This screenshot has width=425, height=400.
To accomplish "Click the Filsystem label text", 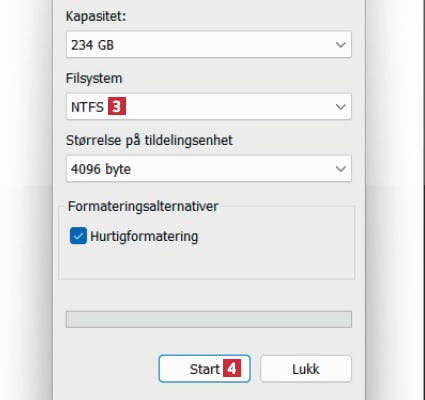I will click(94, 78).
